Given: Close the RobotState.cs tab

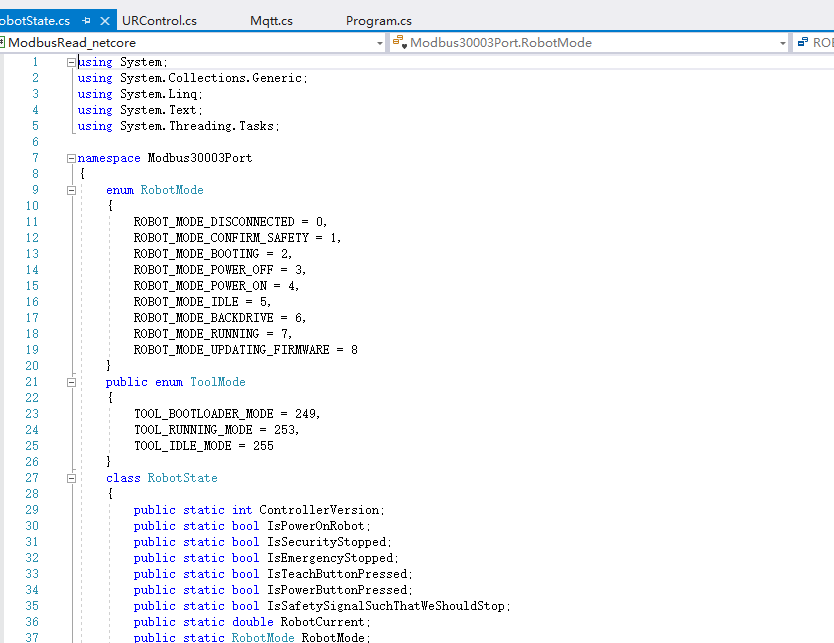Looking at the screenshot, I should (x=105, y=21).
